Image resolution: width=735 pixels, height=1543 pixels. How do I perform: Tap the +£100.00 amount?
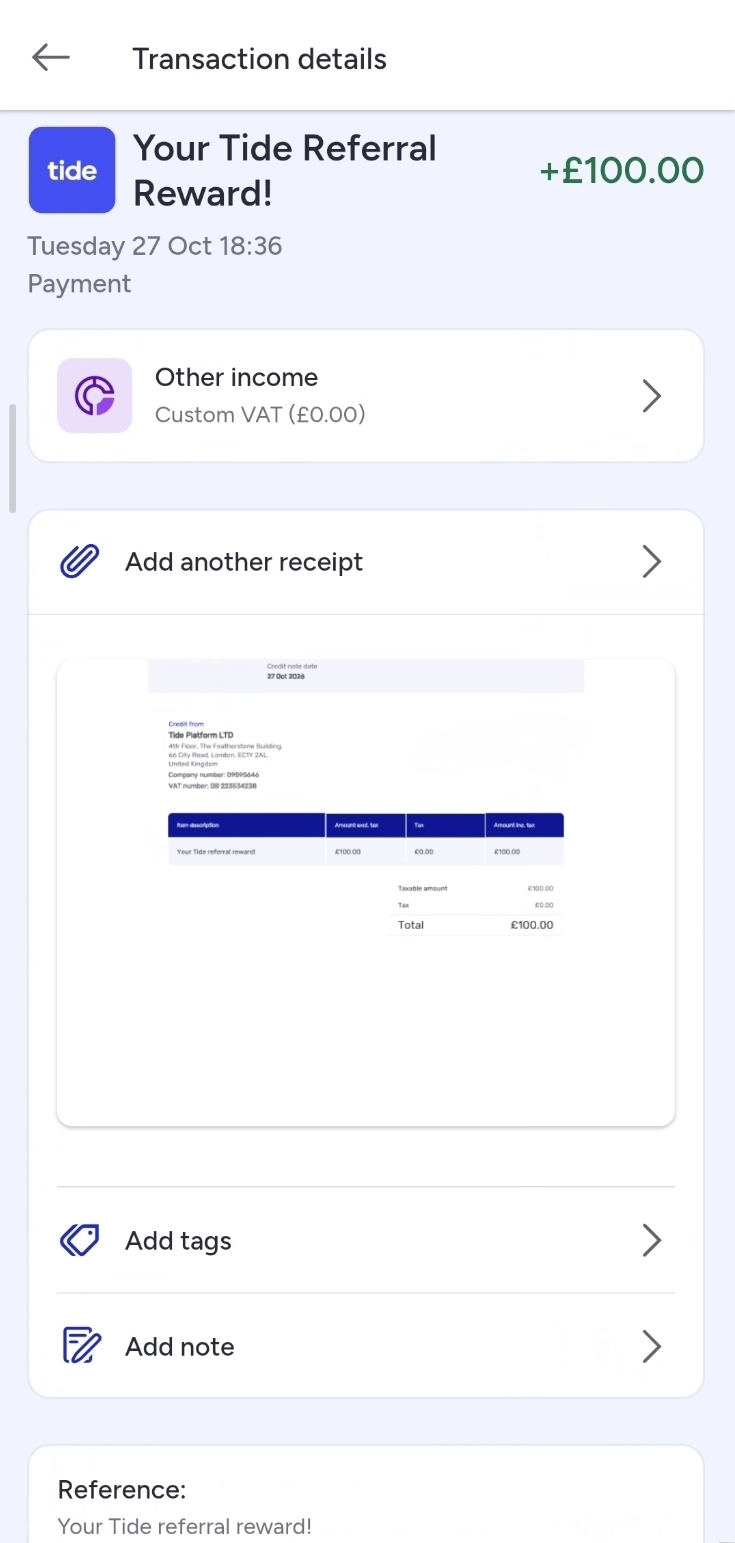pos(622,171)
